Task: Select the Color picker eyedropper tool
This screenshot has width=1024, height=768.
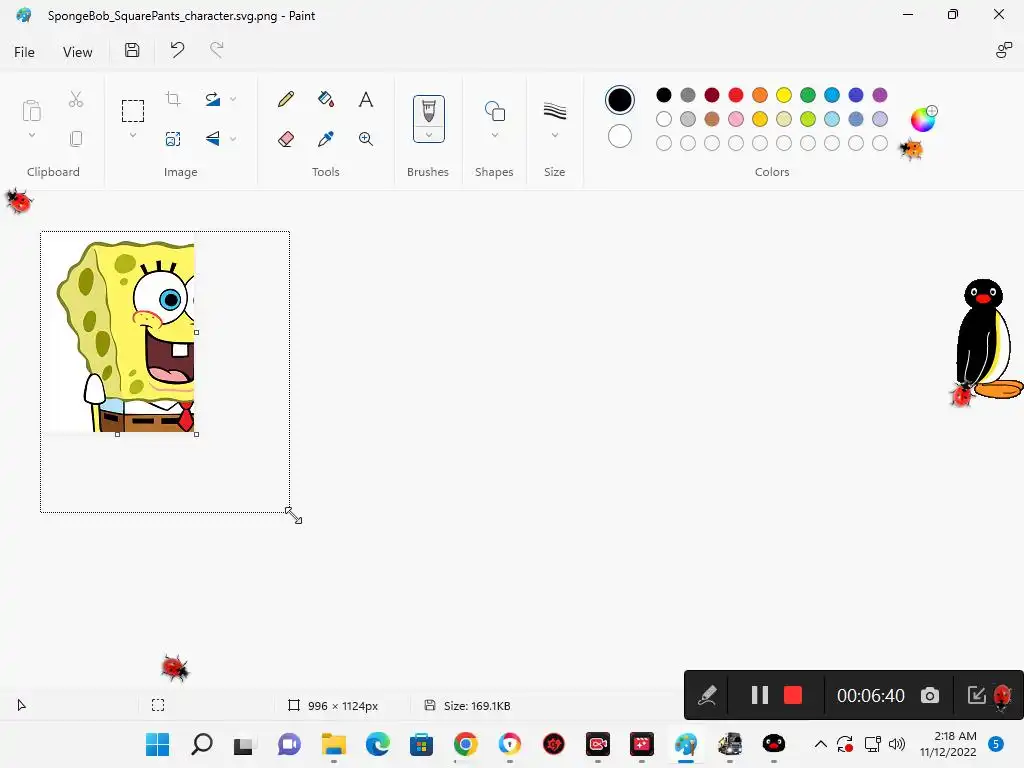Action: (x=326, y=138)
